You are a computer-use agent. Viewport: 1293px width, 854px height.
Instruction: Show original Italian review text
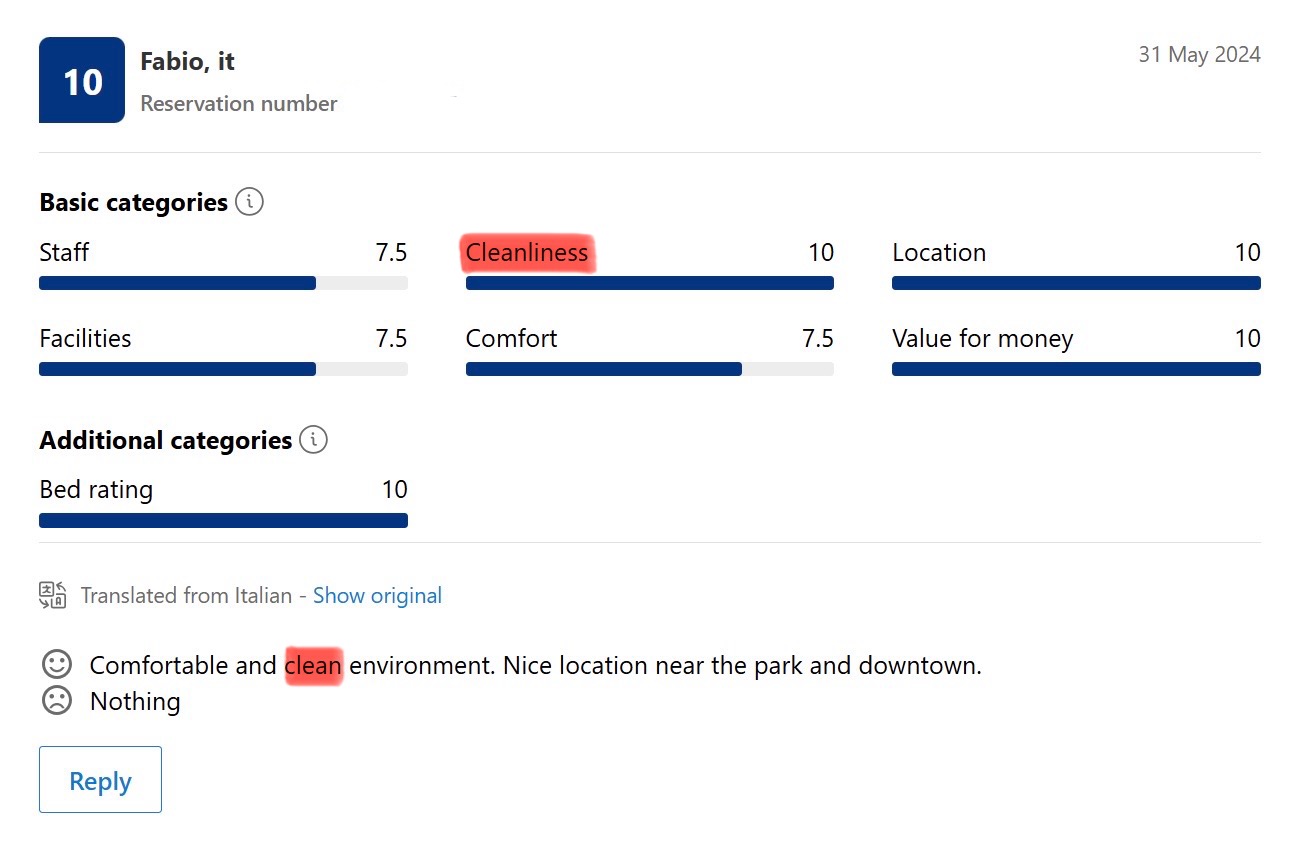coord(377,596)
